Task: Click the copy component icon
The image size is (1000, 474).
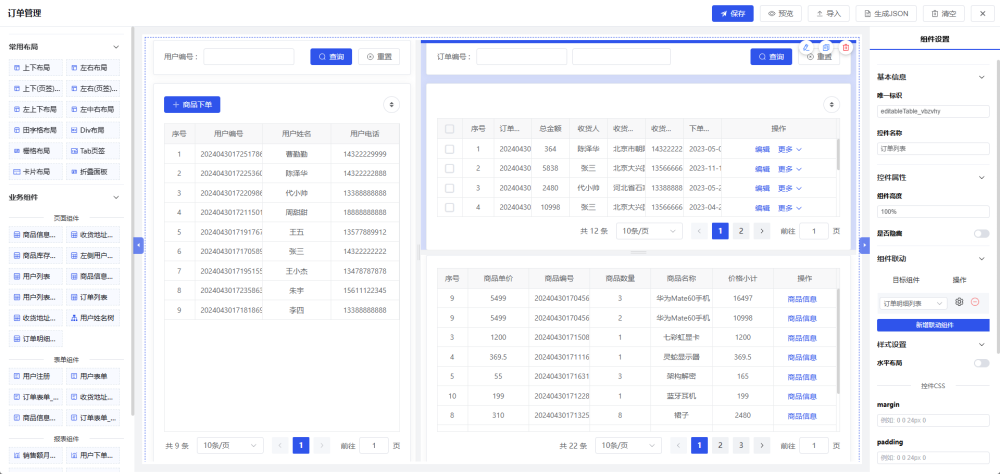Action: point(826,47)
